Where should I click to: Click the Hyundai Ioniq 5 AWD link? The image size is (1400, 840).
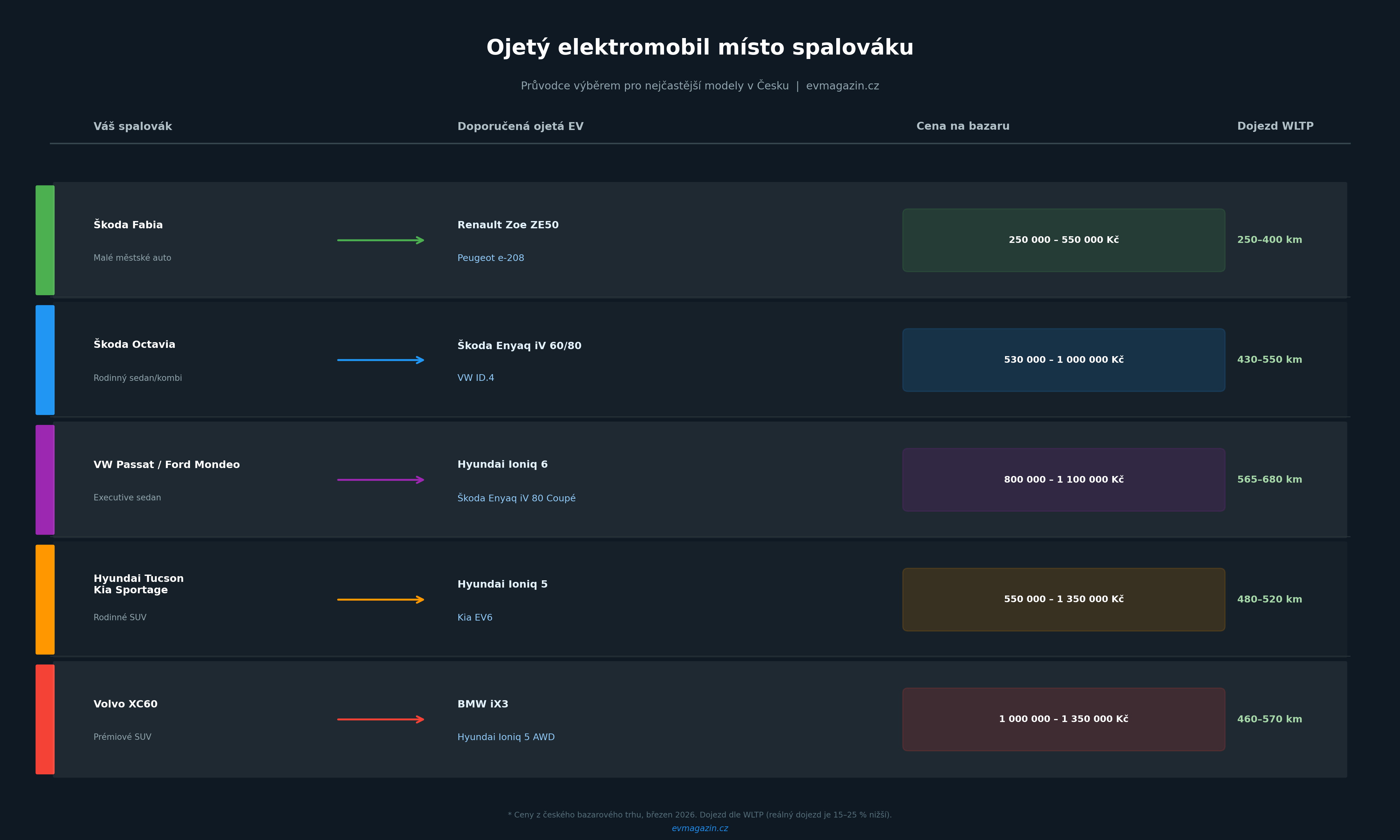click(x=506, y=737)
